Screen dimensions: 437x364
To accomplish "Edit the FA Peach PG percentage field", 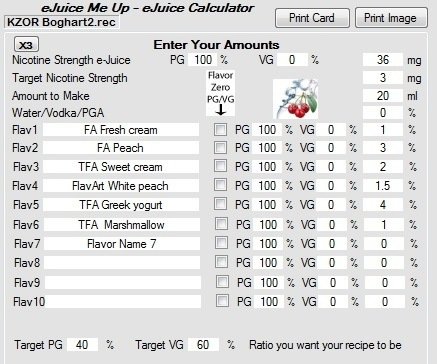I will 268,148.
